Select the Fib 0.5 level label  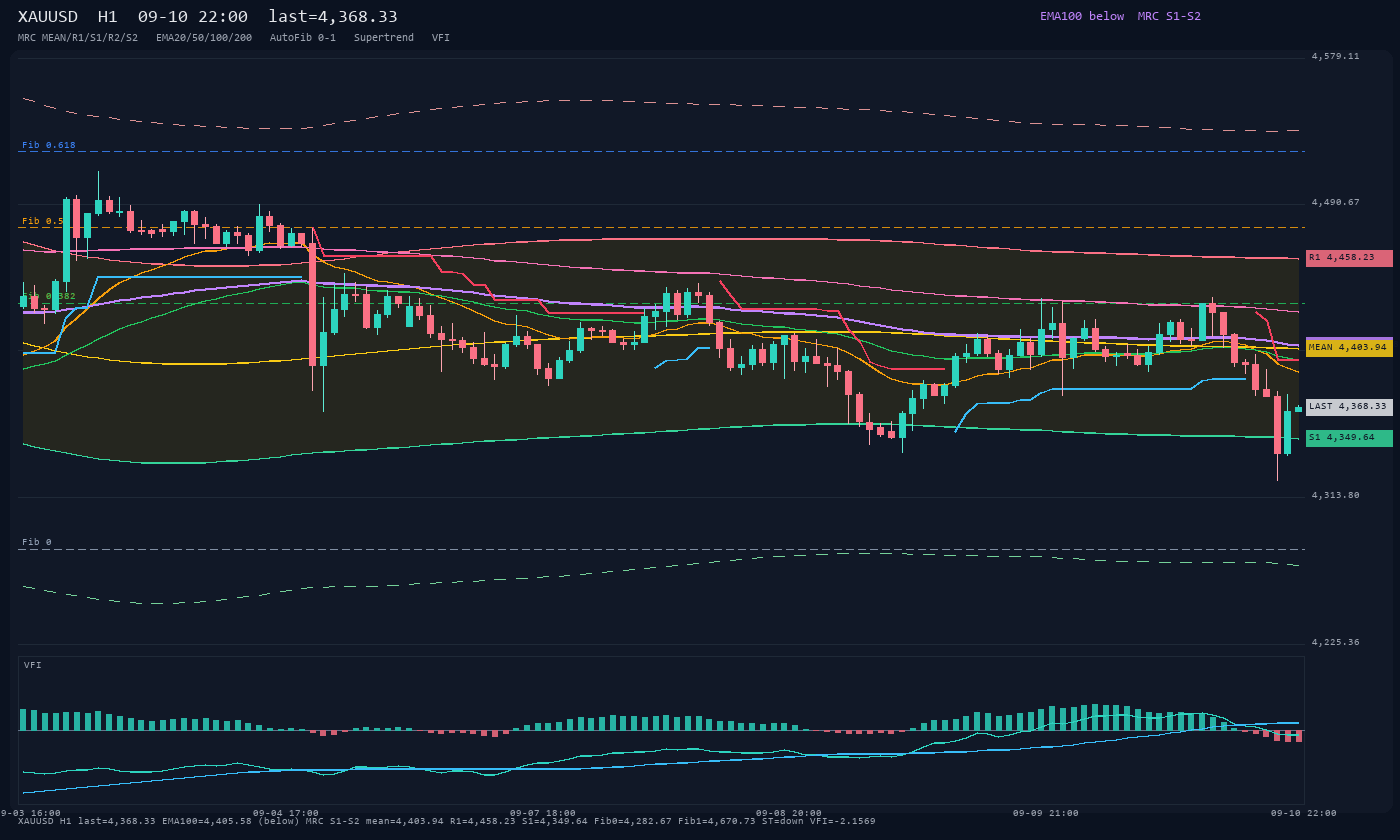tap(43, 221)
